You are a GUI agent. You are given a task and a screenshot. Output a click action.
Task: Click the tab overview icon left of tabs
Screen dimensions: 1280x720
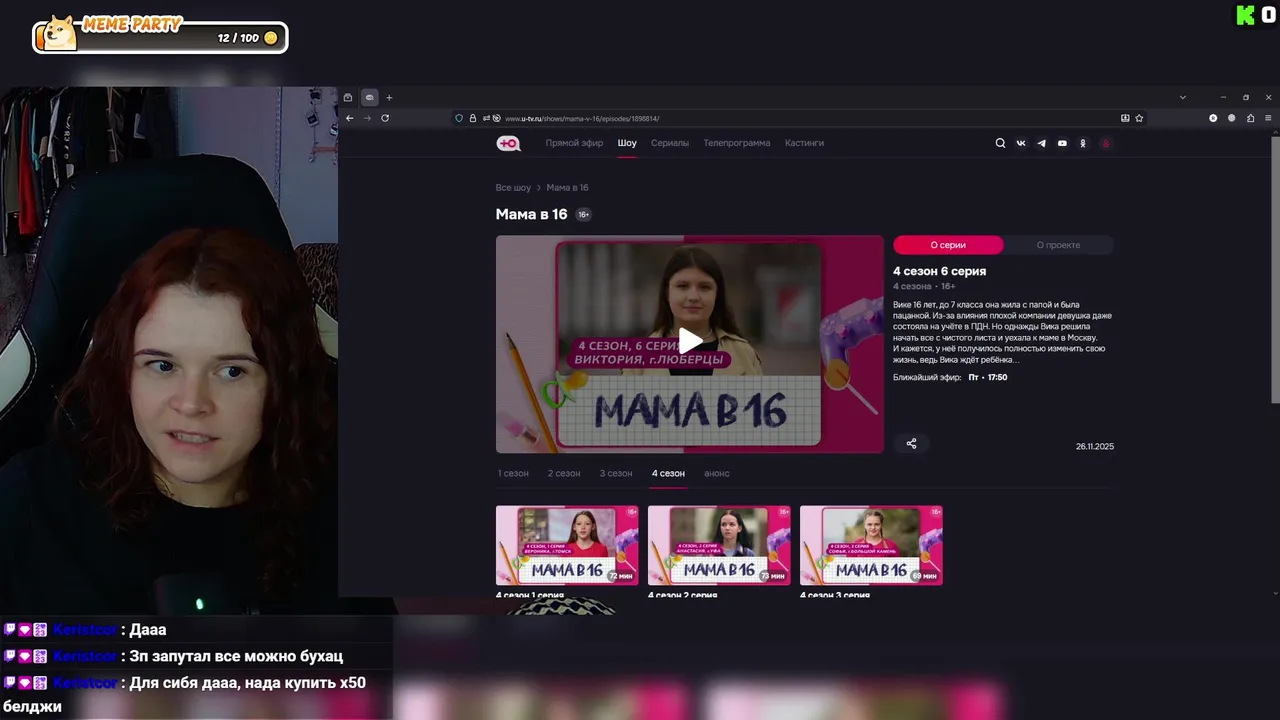click(348, 97)
